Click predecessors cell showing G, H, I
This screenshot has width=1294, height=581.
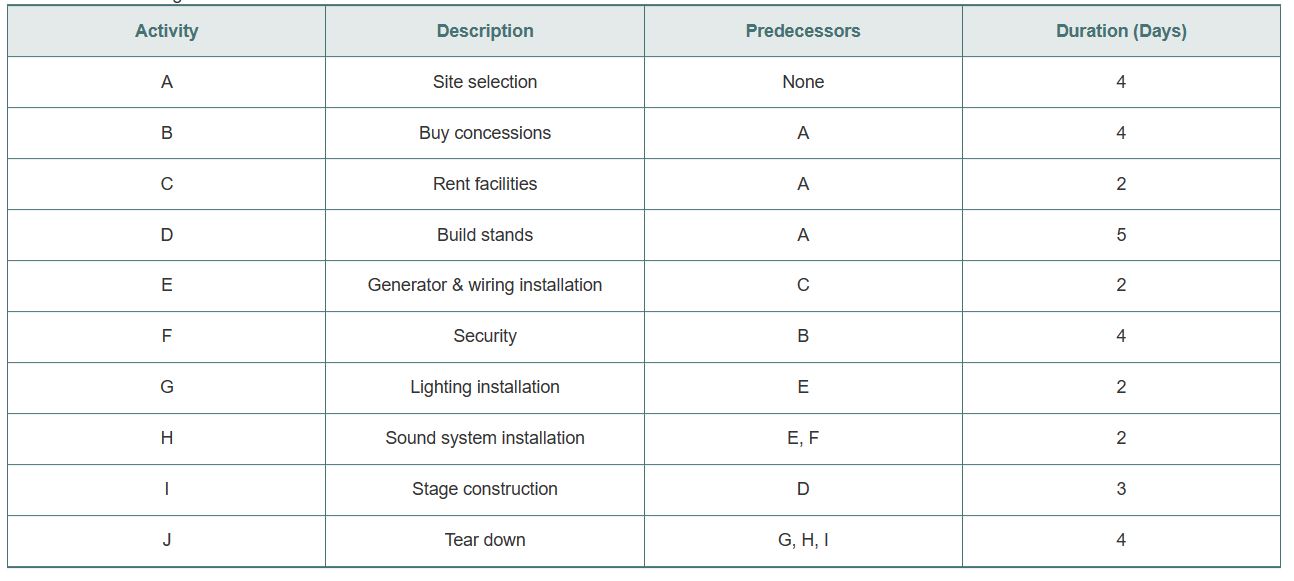coord(803,540)
